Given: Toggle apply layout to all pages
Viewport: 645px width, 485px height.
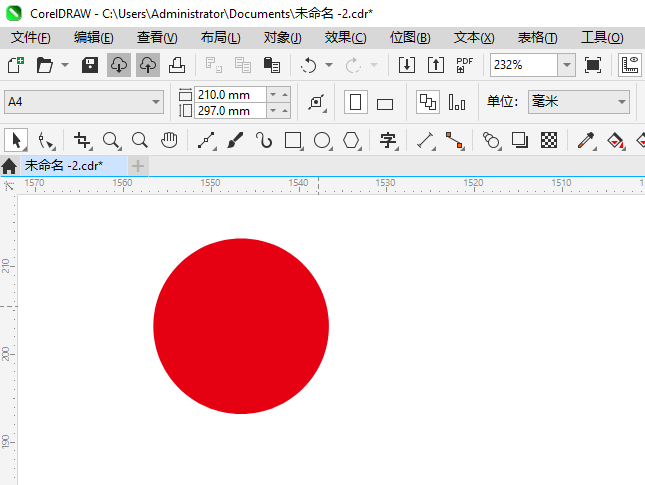Looking at the screenshot, I should [428, 102].
